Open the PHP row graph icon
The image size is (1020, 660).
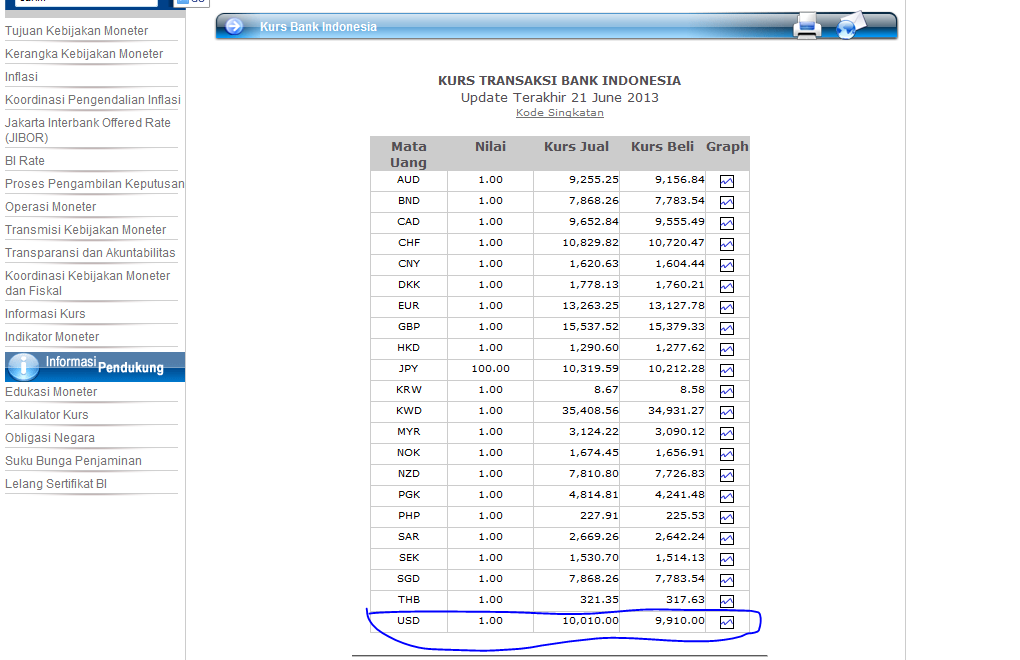pos(727,517)
